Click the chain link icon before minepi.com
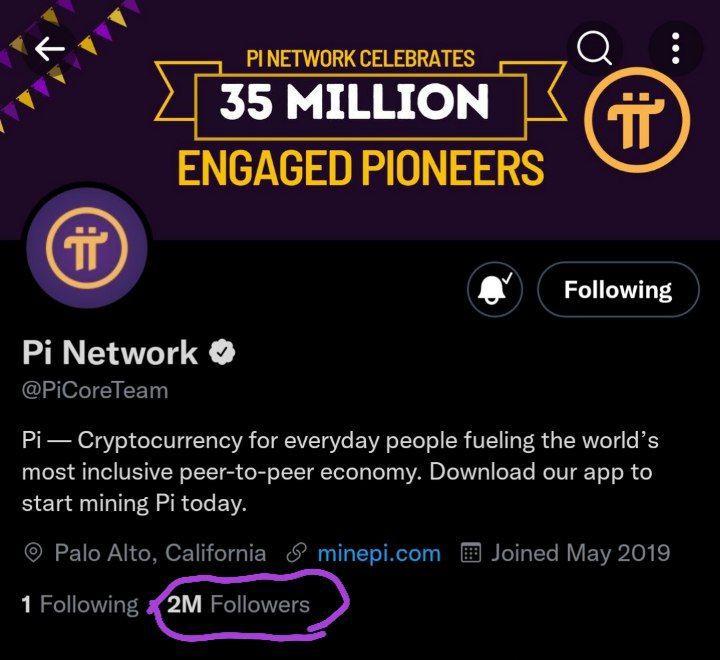The width and height of the screenshot is (720, 660). (x=296, y=553)
